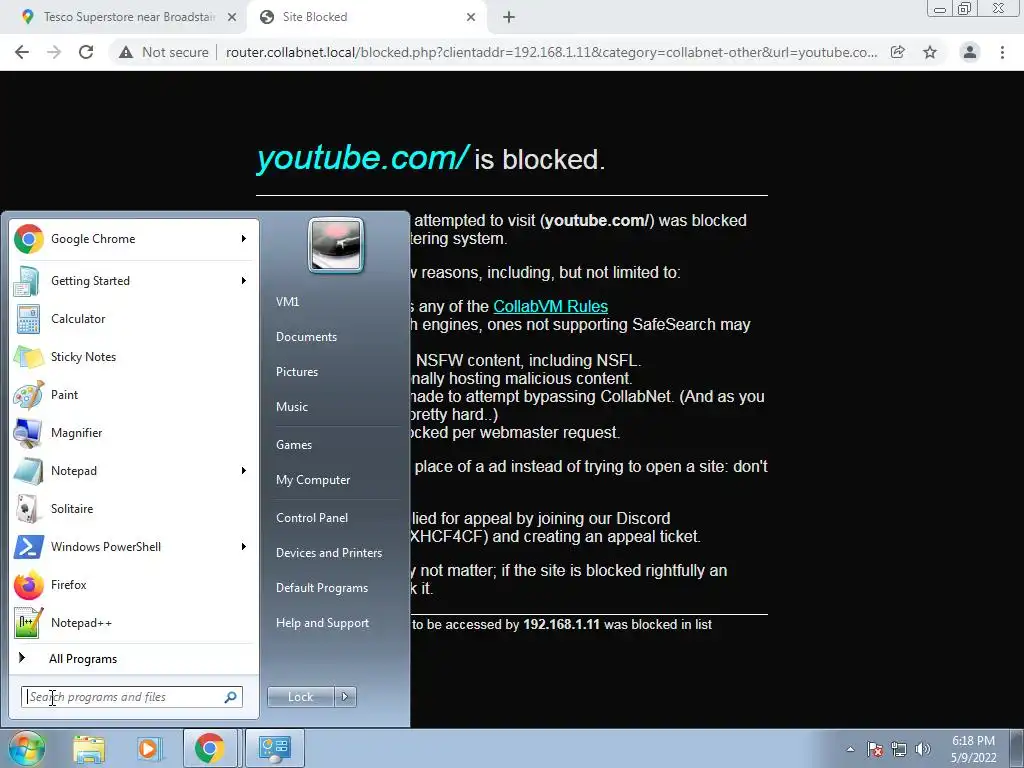This screenshot has width=1024, height=768.
Task: Bookmark this page with the star icon
Action: (x=930, y=52)
